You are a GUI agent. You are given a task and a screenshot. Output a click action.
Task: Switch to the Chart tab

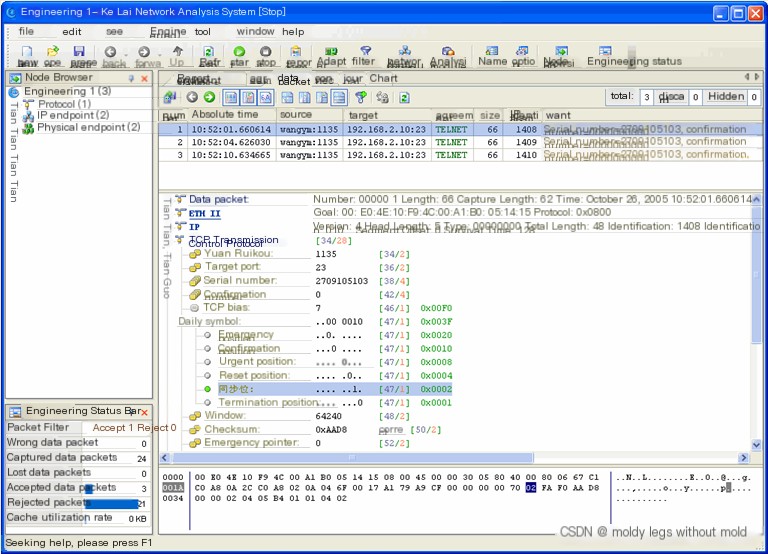pos(383,78)
